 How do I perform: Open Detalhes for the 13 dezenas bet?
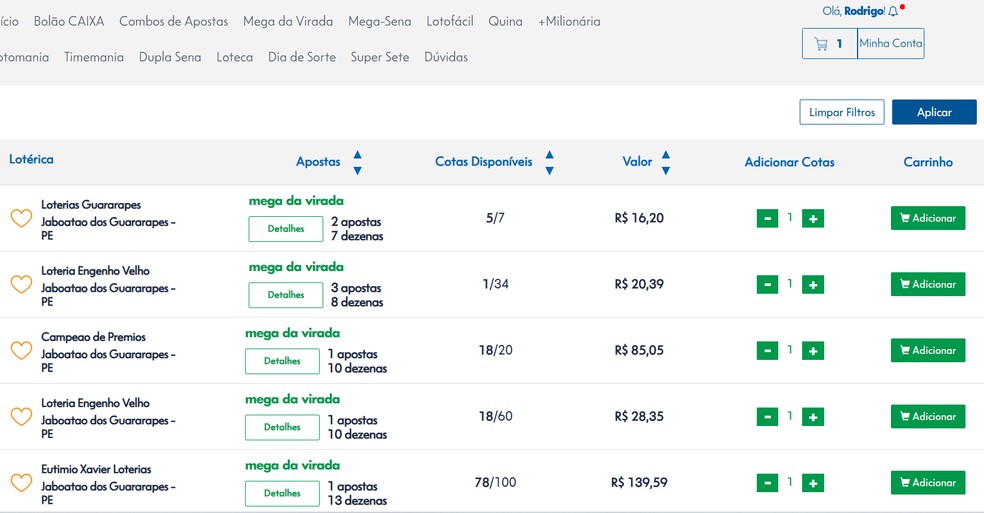pyautogui.click(x=282, y=493)
